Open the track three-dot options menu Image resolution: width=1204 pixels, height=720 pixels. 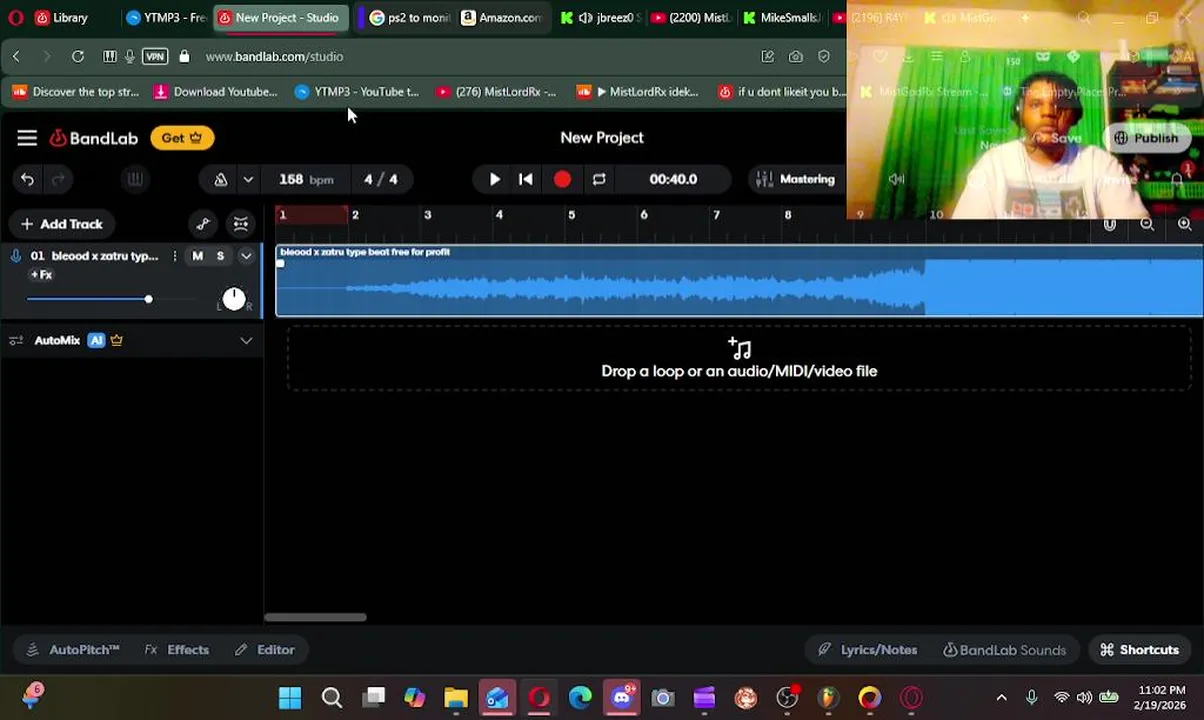[174, 256]
